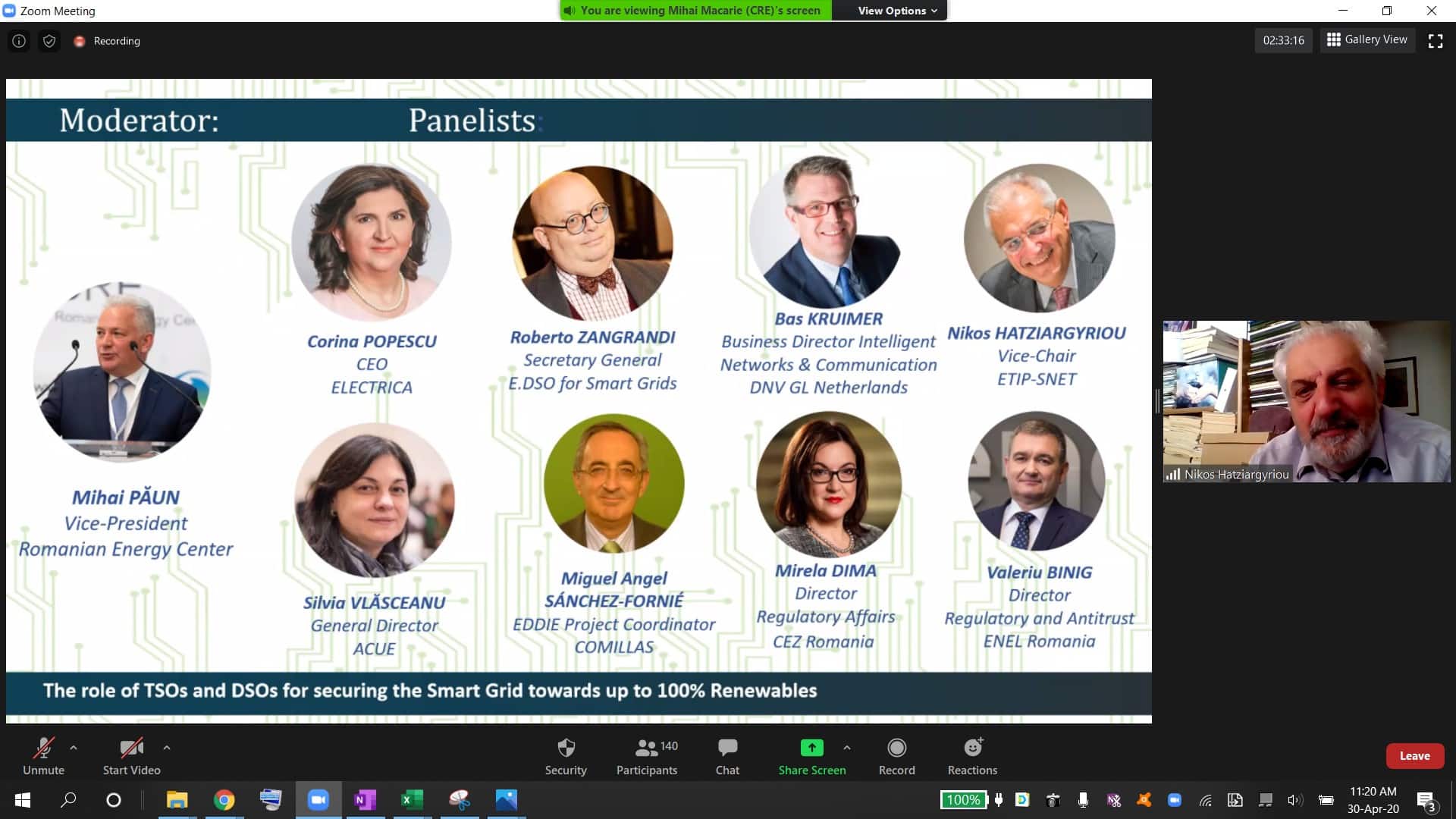The height and width of the screenshot is (819, 1456).
Task: Open system volume control
Action: 1294,800
